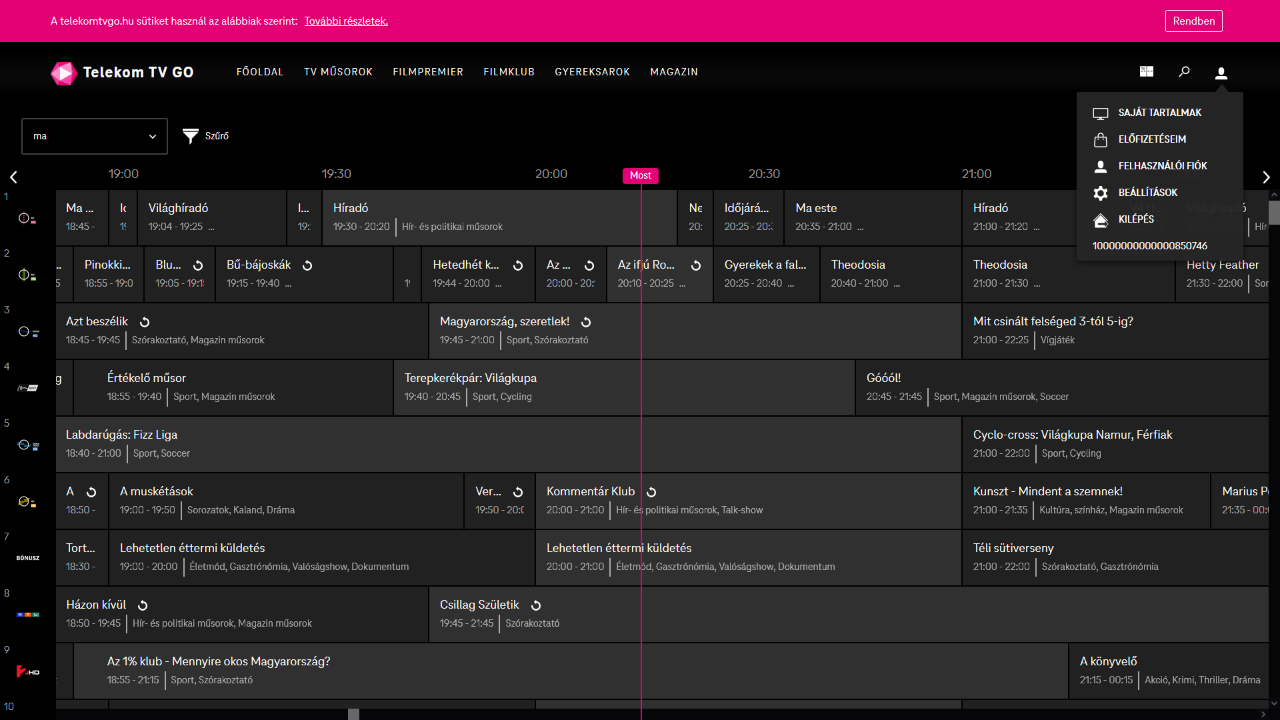
Task: Click the user profile icon
Action: point(1221,72)
